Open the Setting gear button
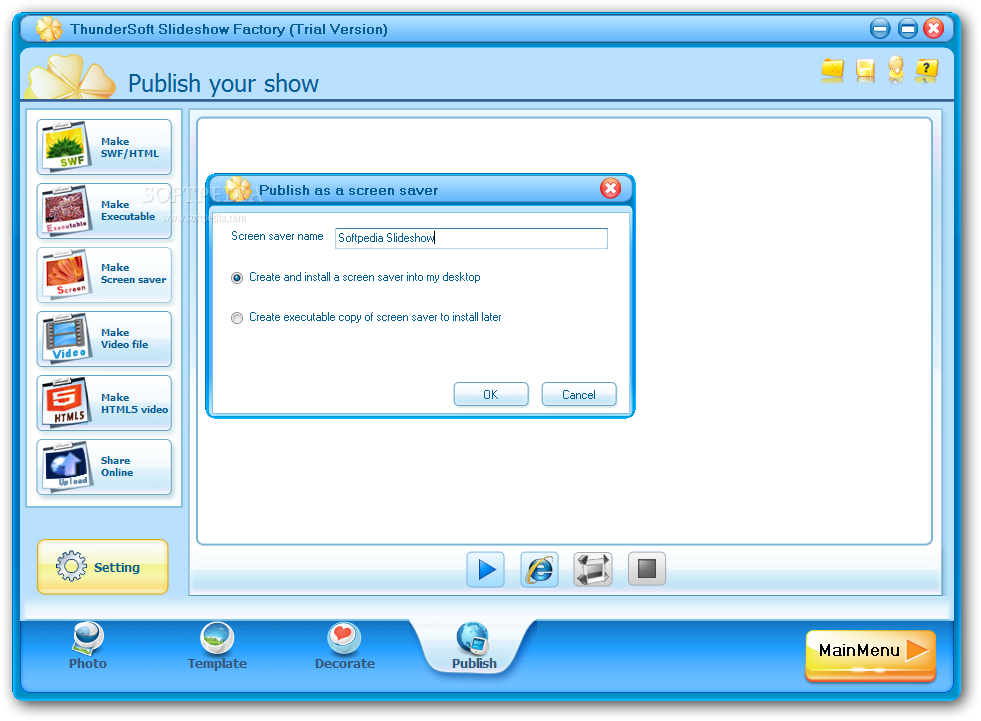The width and height of the screenshot is (981, 721). (x=103, y=566)
